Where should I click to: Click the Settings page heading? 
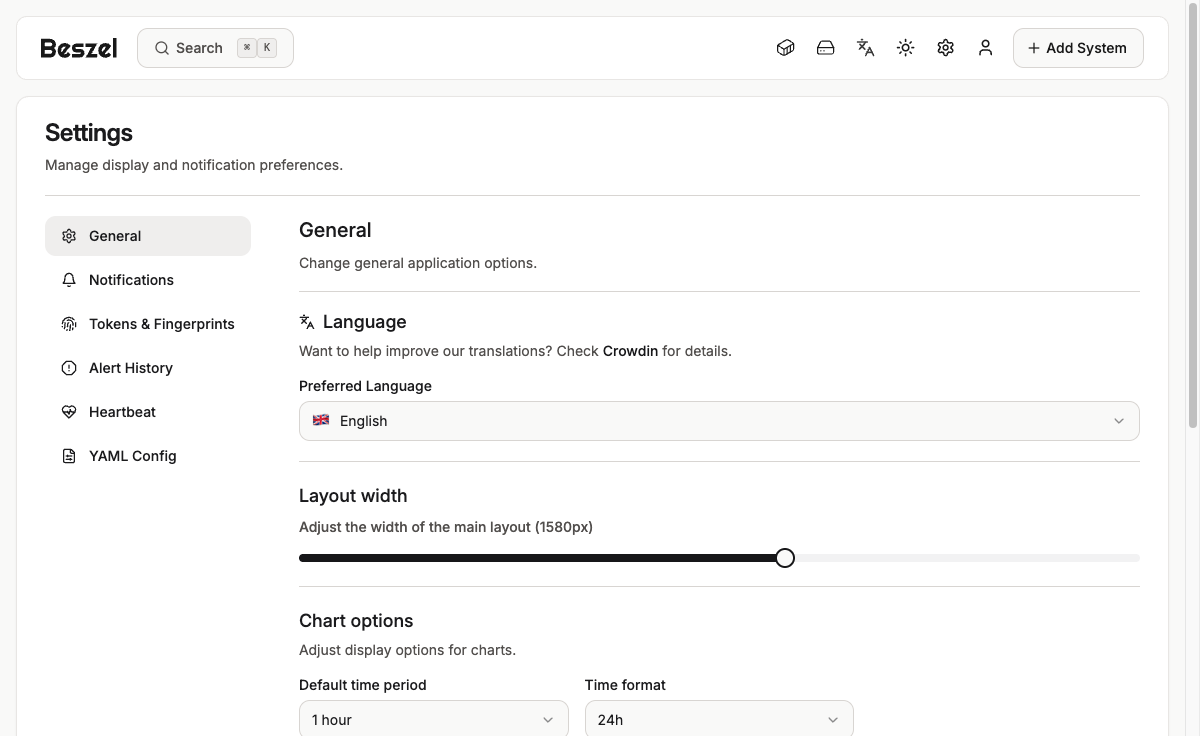tap(89, 133)
